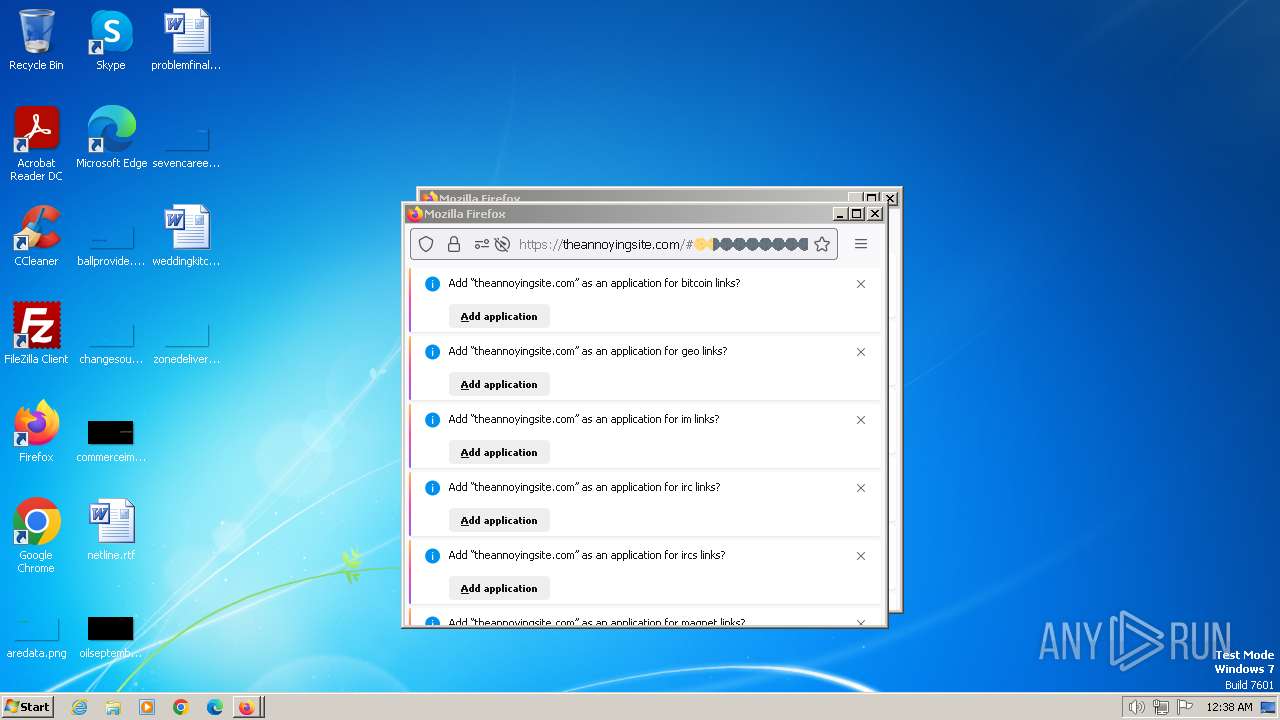Click the blocked autoplay icon in address bar
This screenshot has width=1280, height=720.
point(503,244)
